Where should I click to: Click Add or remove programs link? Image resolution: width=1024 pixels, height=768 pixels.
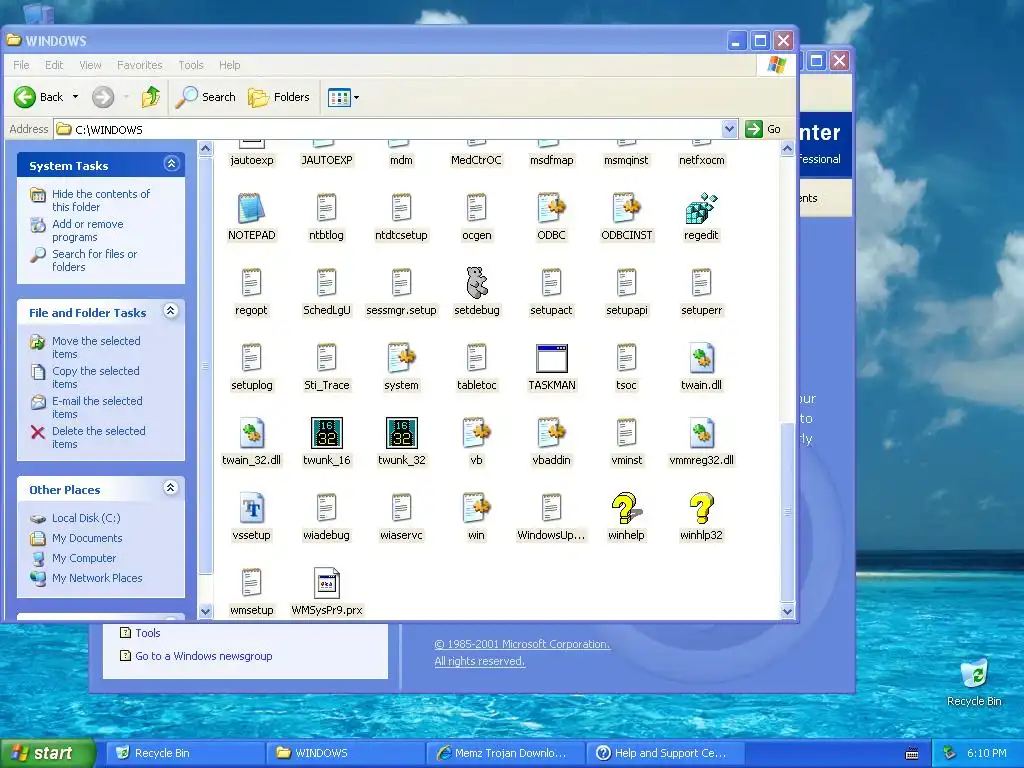pyautogui.click(x=88, y=231)
